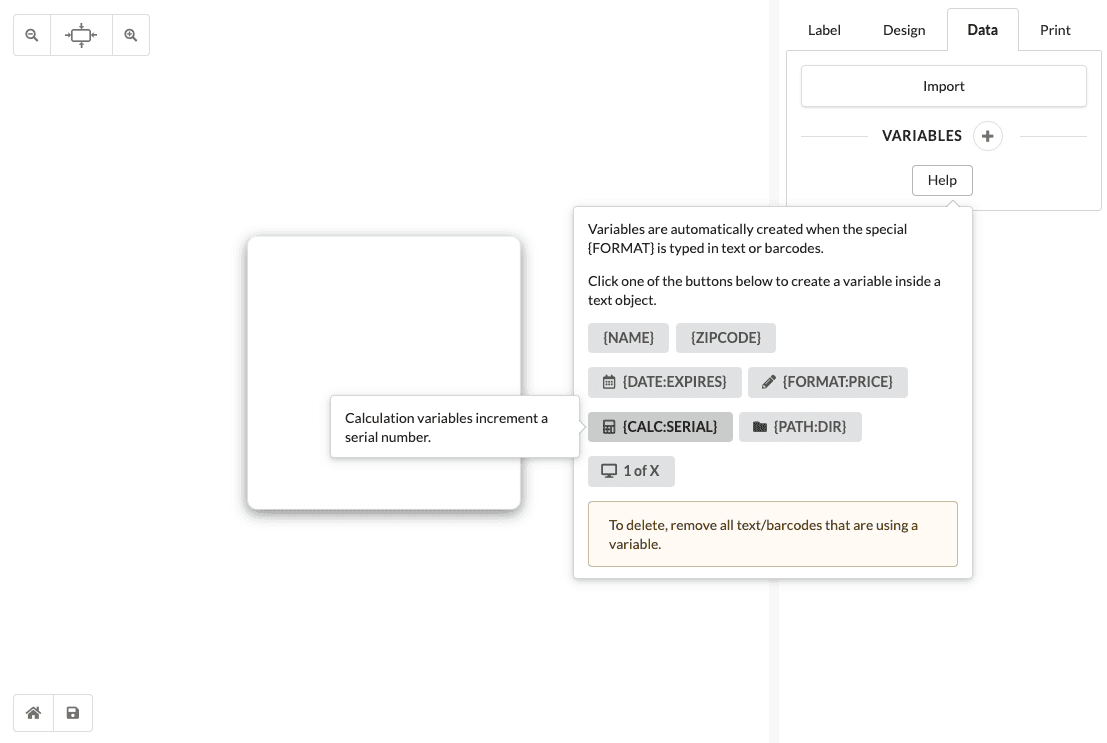This screenshot has width=1107, height=743.
Task: Insert the {NAME} variable
Action: tap(628, 338)
